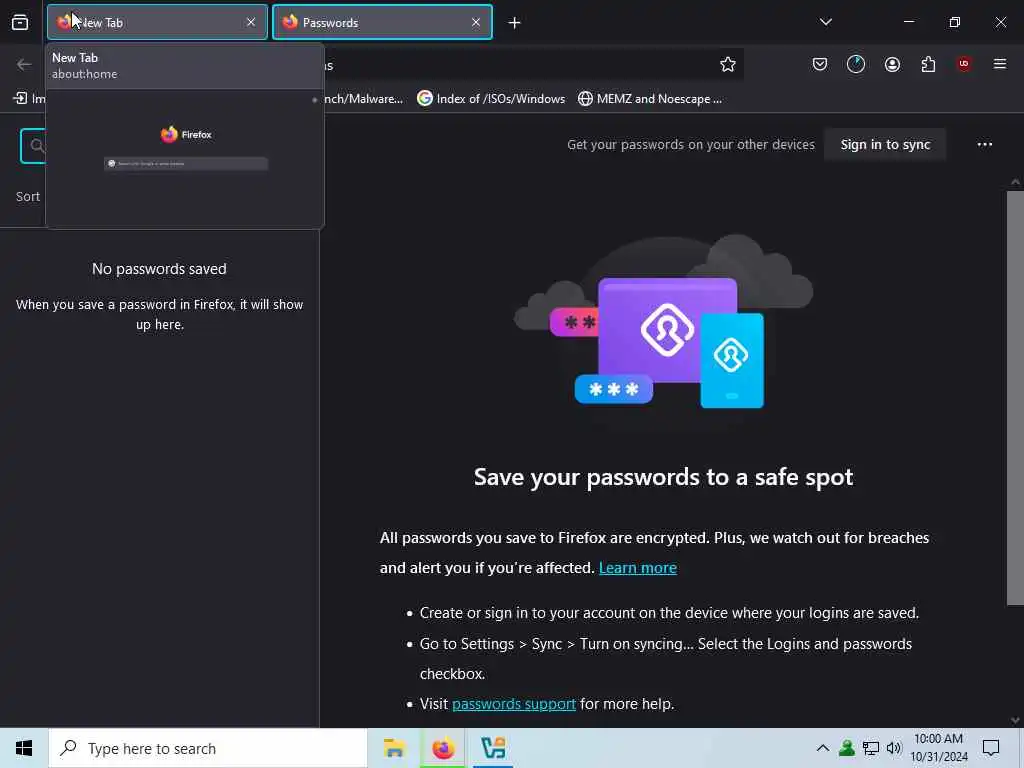Screen dimensions: 1024x768
Task: Open a new tab with the plus button
Action: [515, 23]
